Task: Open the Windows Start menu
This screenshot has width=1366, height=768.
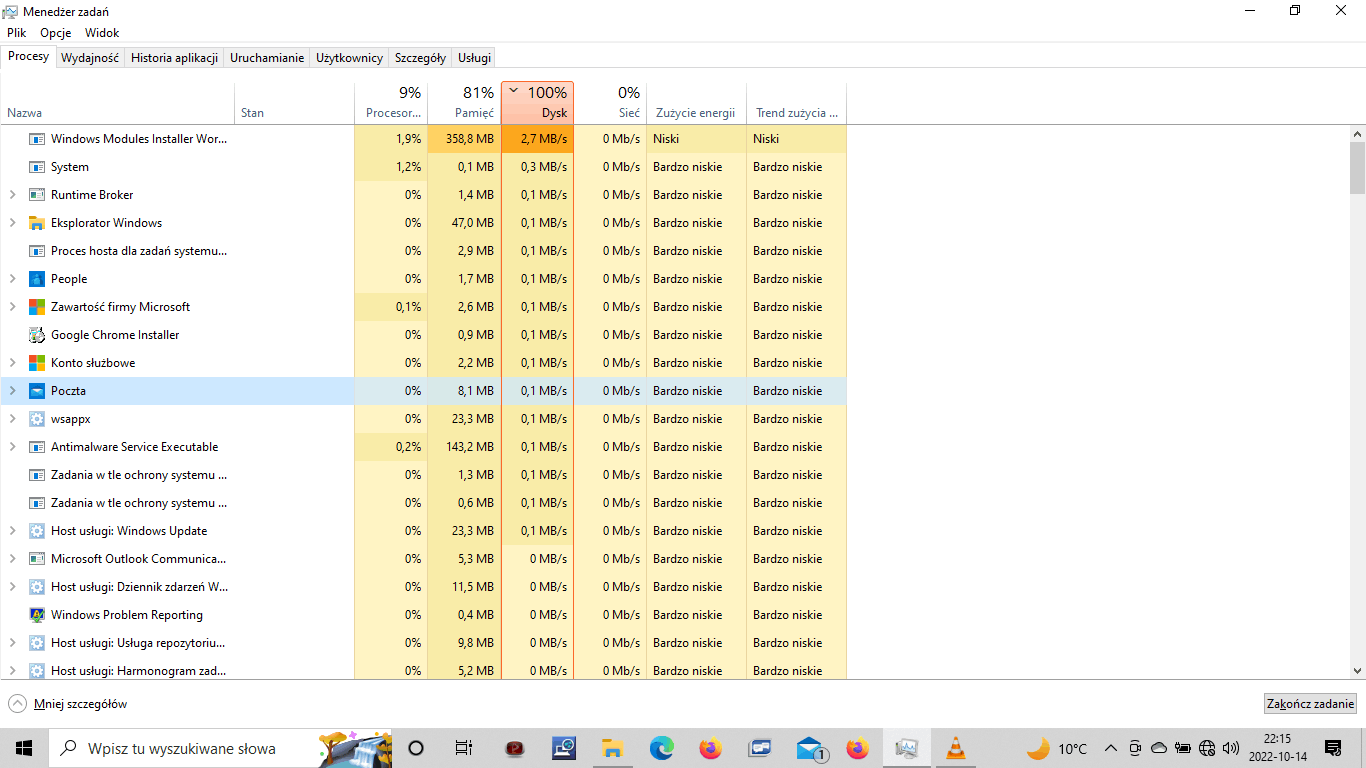Action: click(24, 748)
